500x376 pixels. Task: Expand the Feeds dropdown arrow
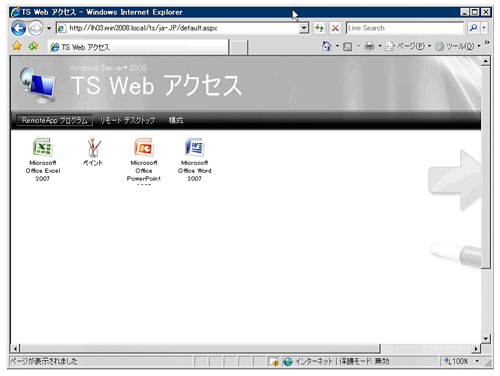click(359, 46)
